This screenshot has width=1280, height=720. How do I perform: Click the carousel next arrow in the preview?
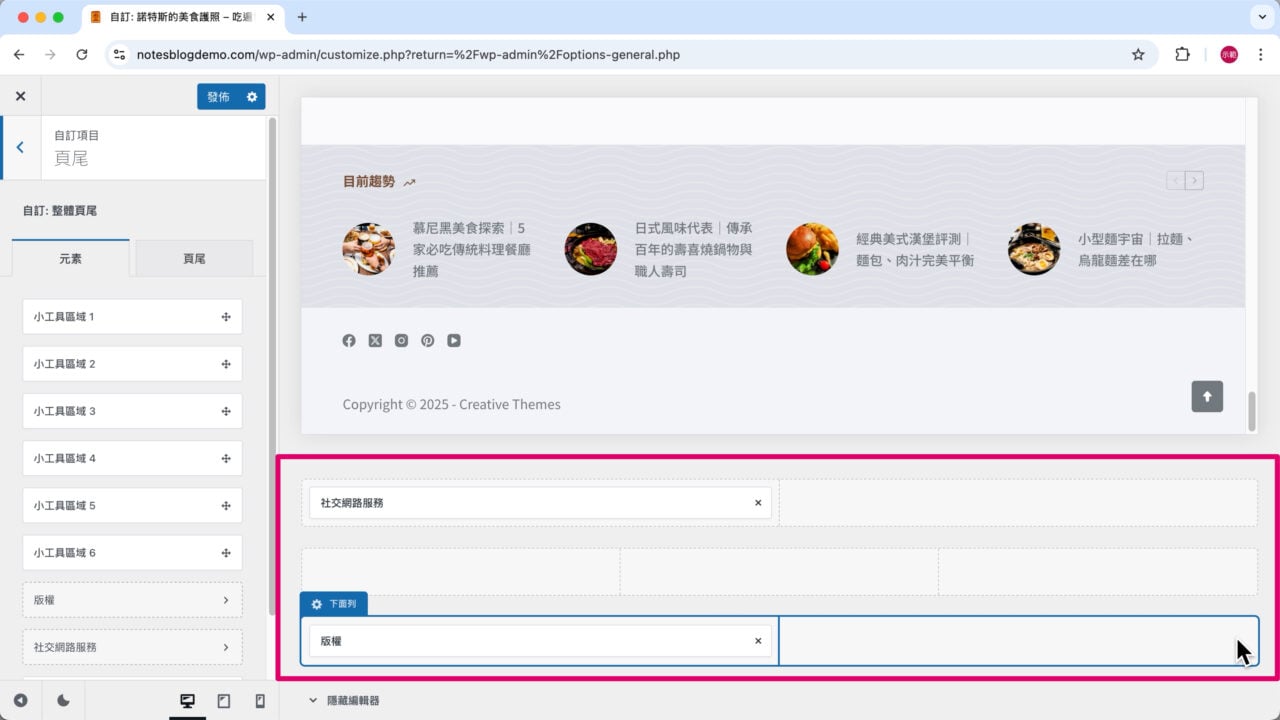(1194, 180)
